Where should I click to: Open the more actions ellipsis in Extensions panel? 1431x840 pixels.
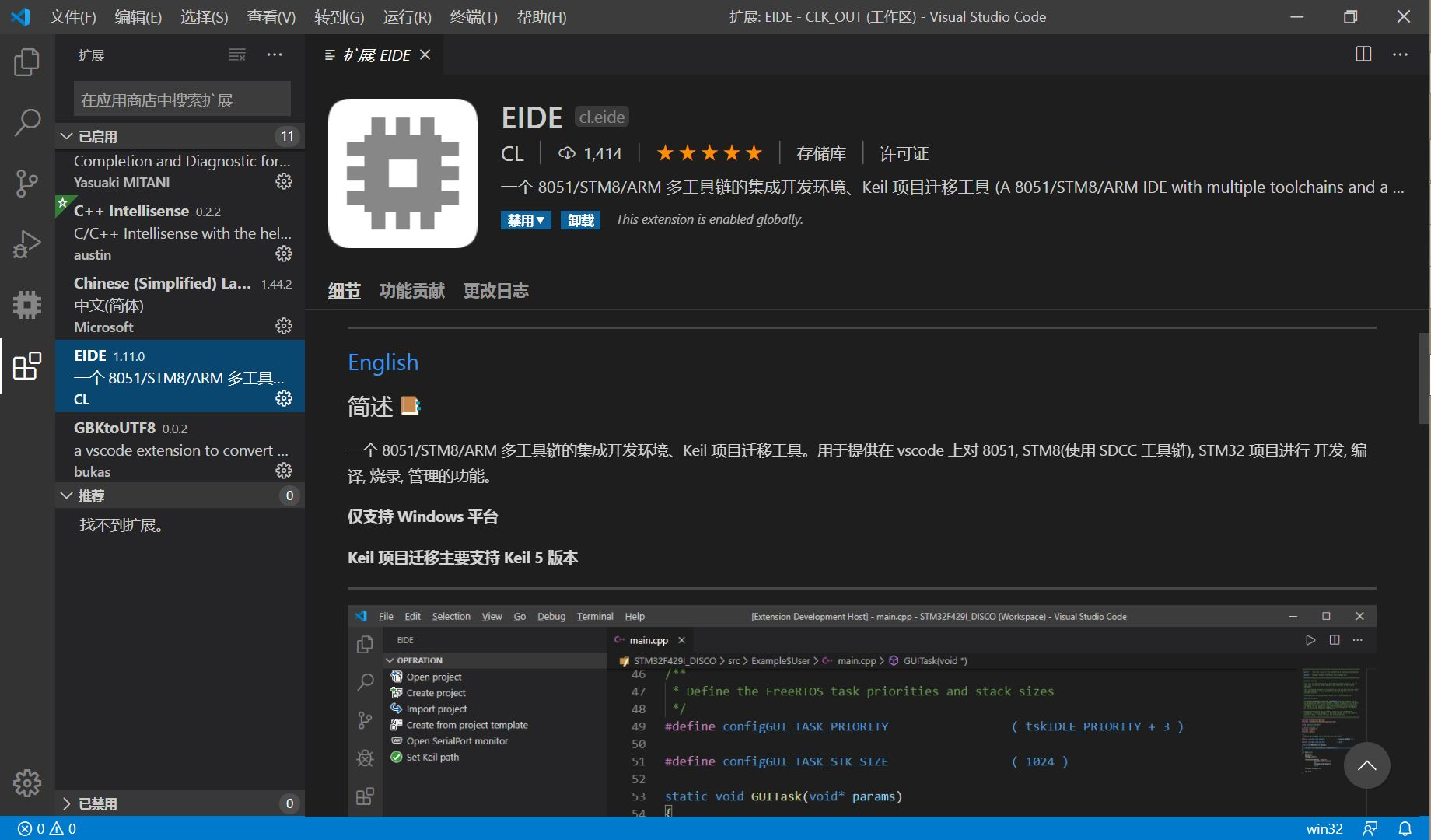coord(274,54)
